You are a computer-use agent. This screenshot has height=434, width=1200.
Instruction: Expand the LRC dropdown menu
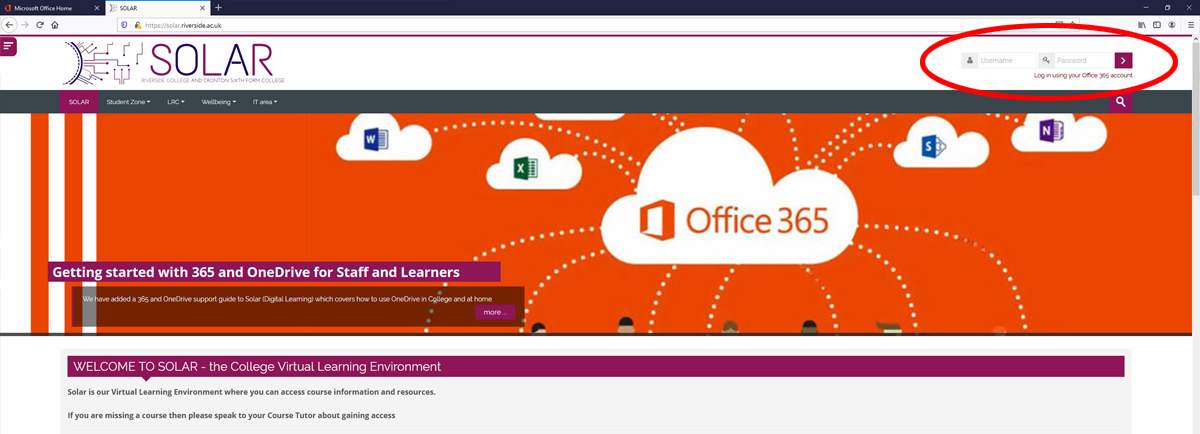(x=176, y=102)
